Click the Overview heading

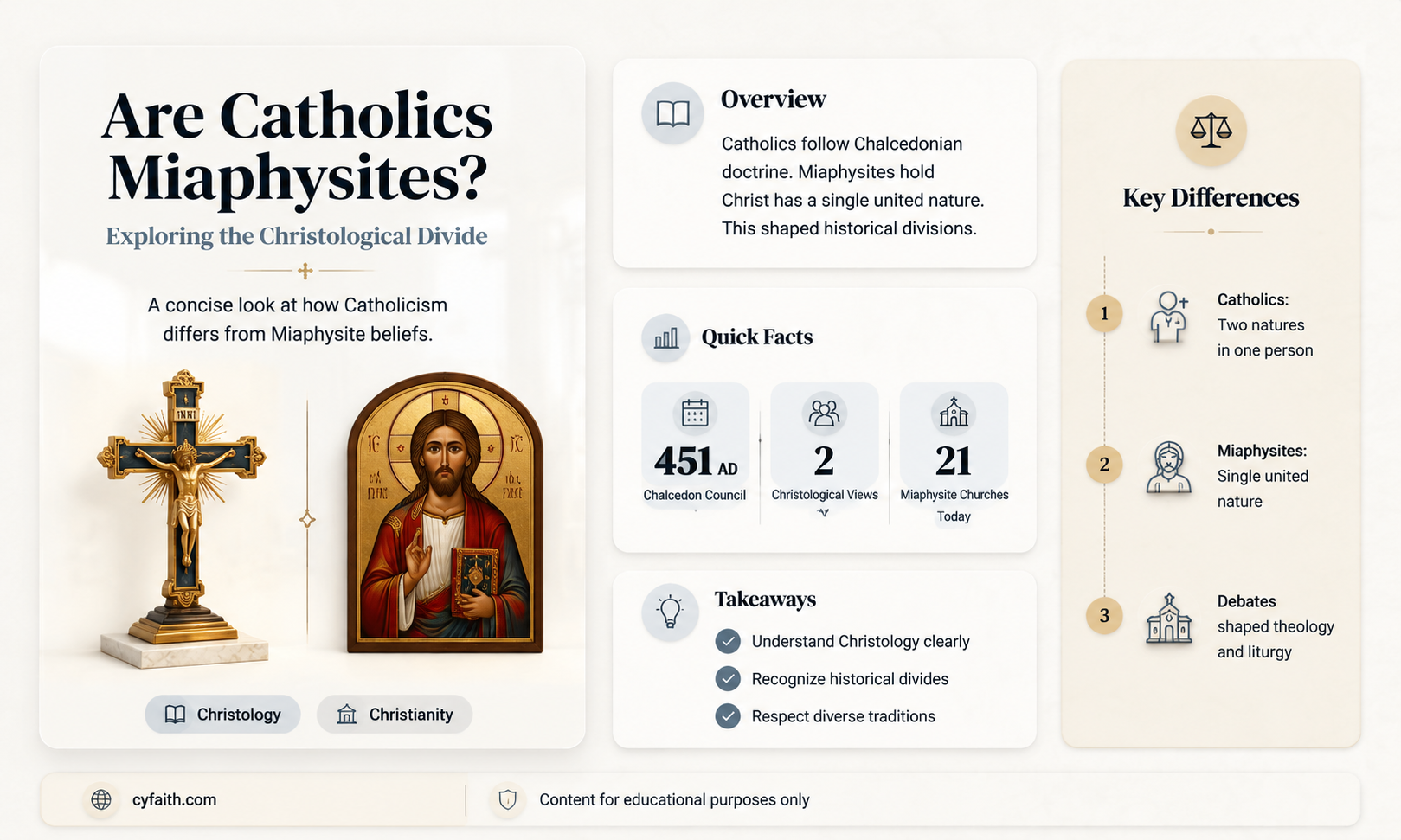(x=773, y=99)
